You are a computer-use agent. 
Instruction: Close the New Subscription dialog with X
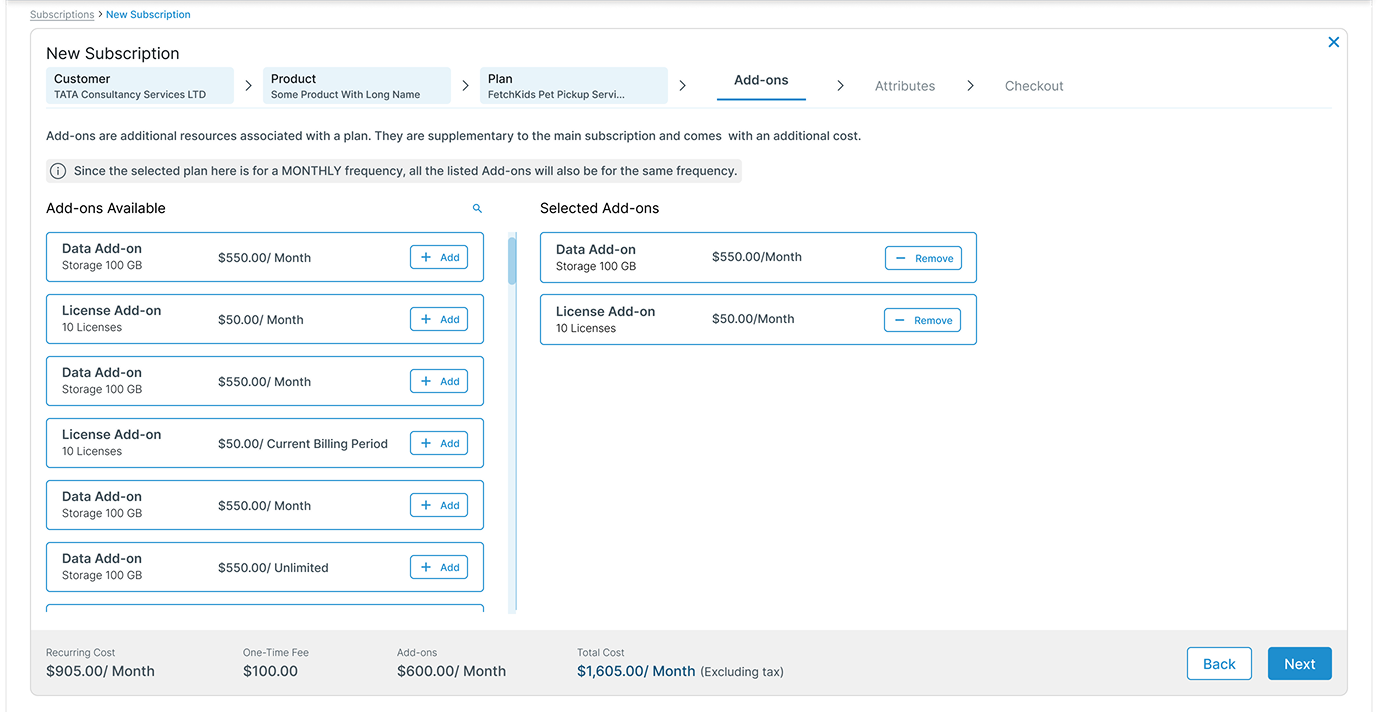pyautogui.click(x=1333, y=42)
